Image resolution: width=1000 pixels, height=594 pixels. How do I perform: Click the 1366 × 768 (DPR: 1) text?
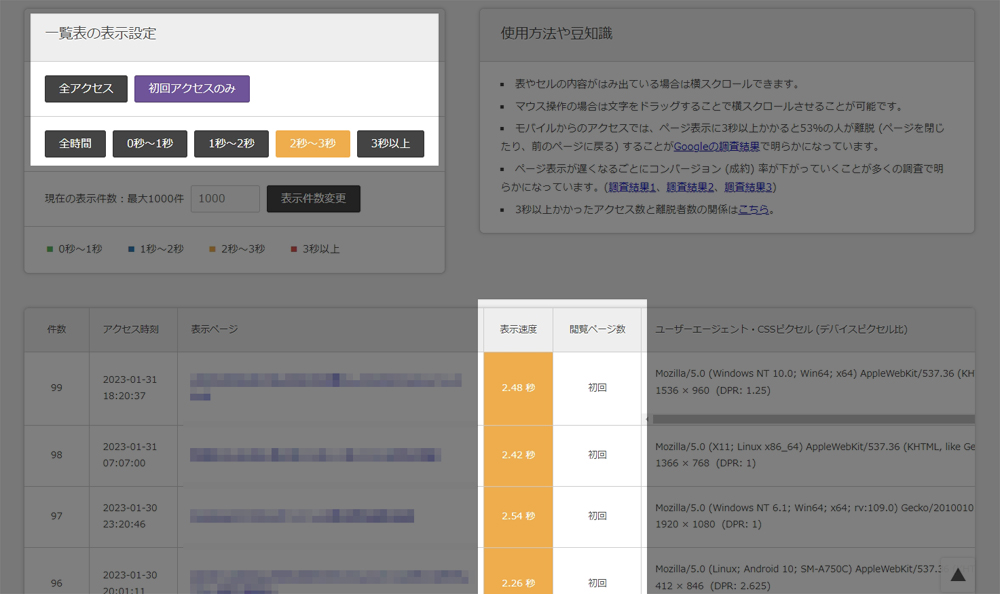click(705, 463)
